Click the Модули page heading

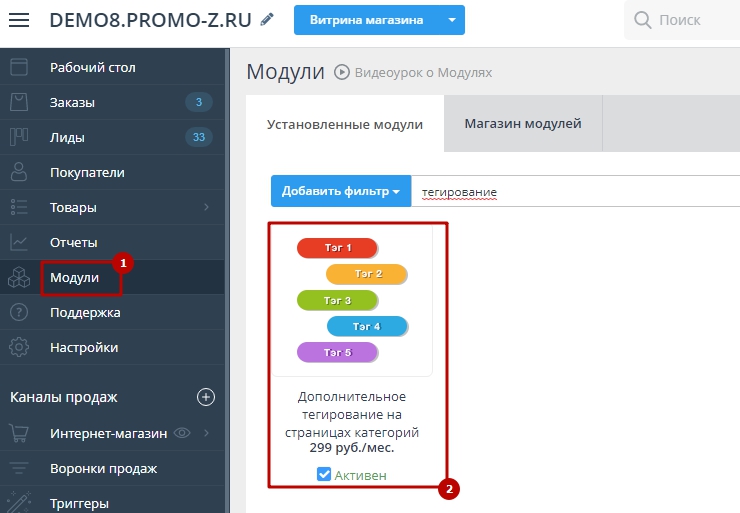coord(286,72)
